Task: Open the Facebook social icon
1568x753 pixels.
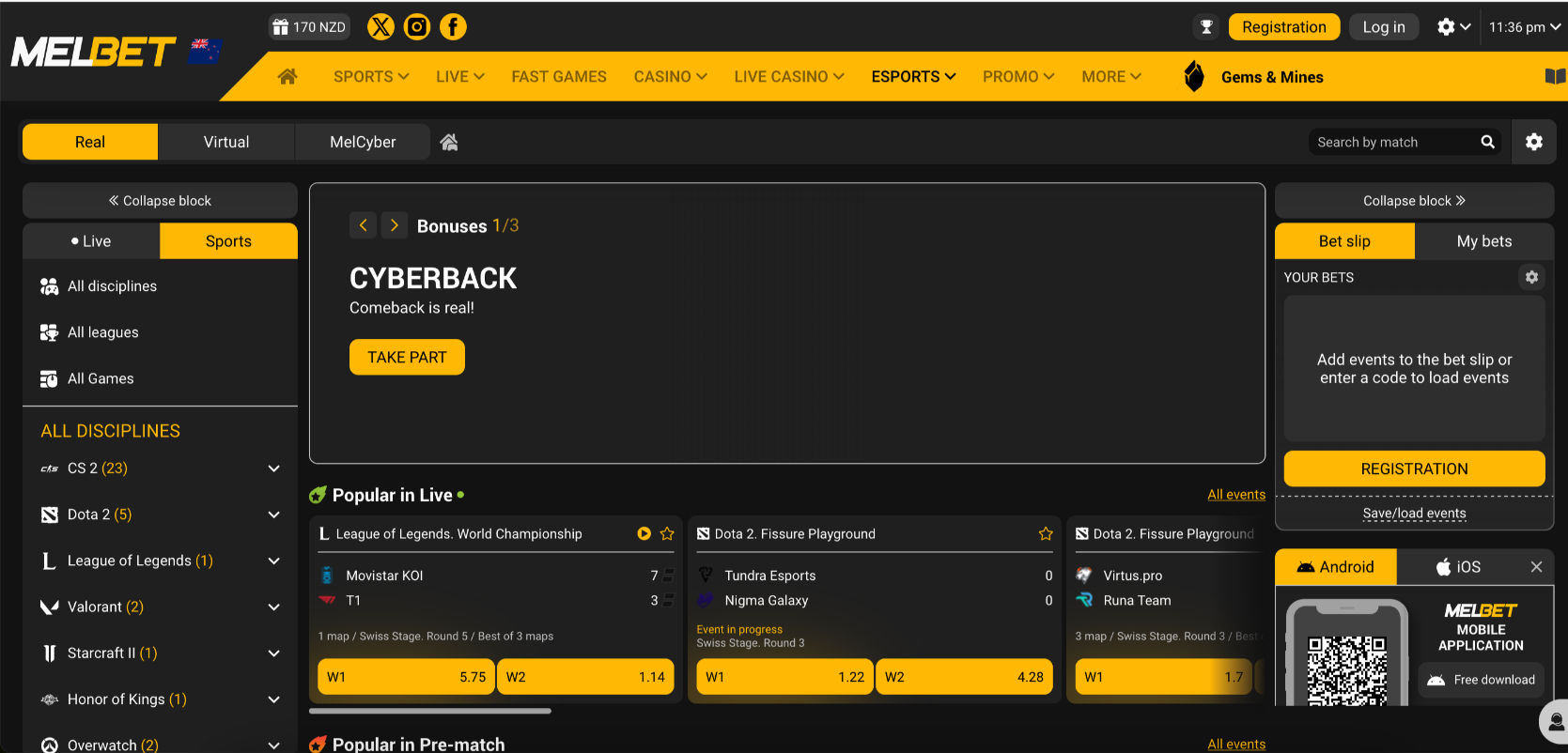Action: (453, 27)
